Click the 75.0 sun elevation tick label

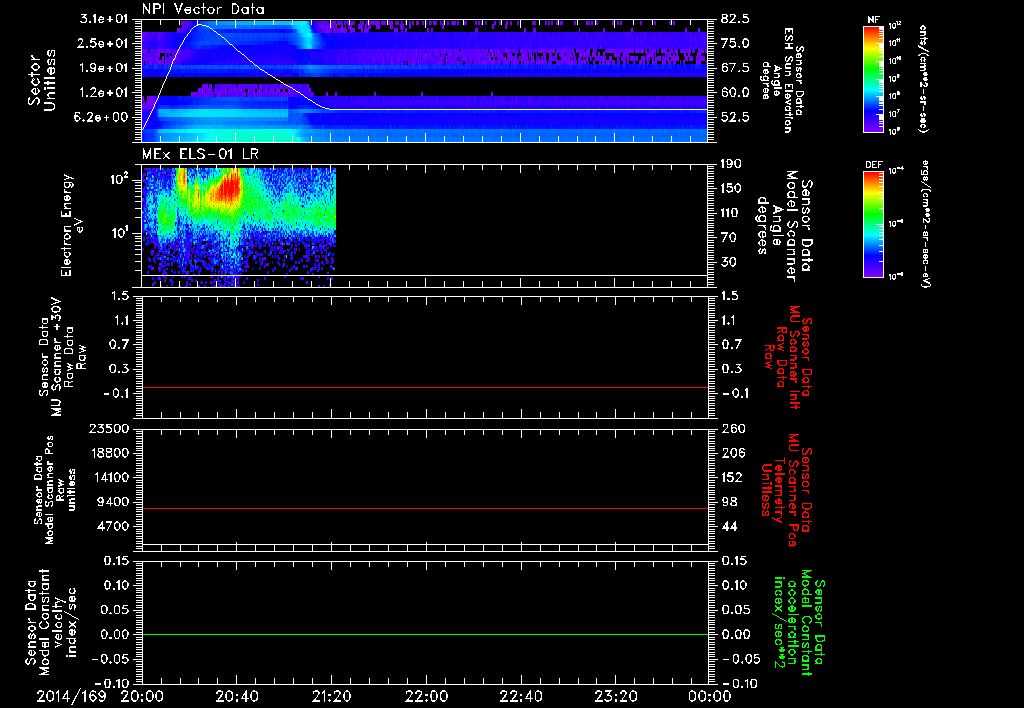[x=735, y=43]
